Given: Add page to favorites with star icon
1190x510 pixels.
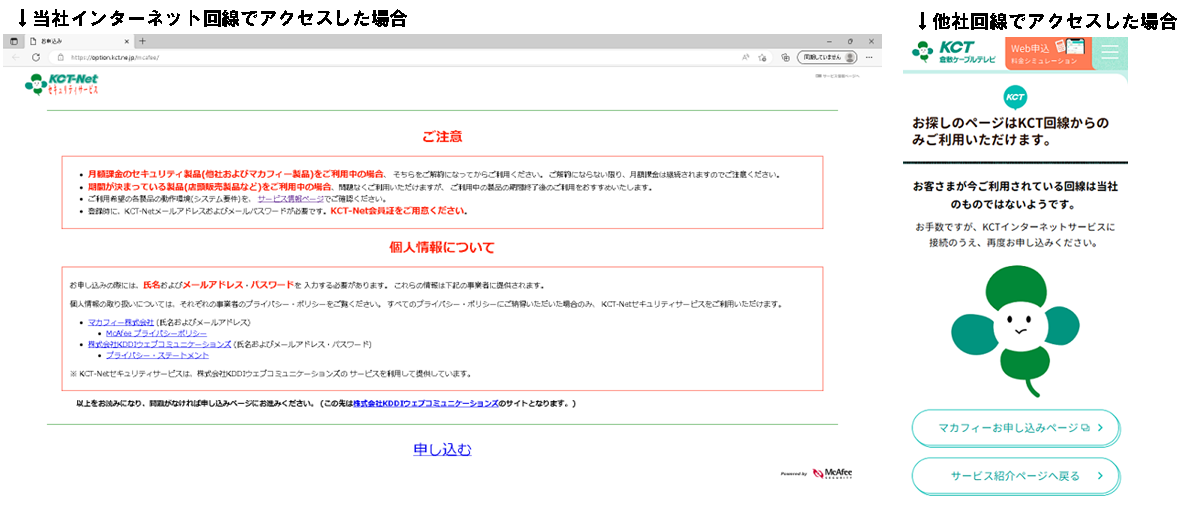Looking at the screenshot, I should pos(761,57).
